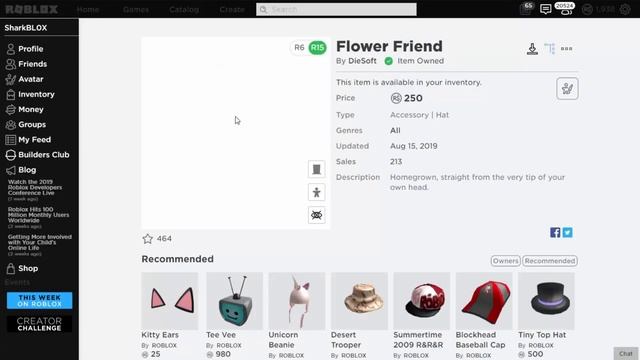Image resolution: width=640 pixels, height=360 pixels.
Task: Open the friends notification icon showing 20524
Action: click(x=565, y=9)
